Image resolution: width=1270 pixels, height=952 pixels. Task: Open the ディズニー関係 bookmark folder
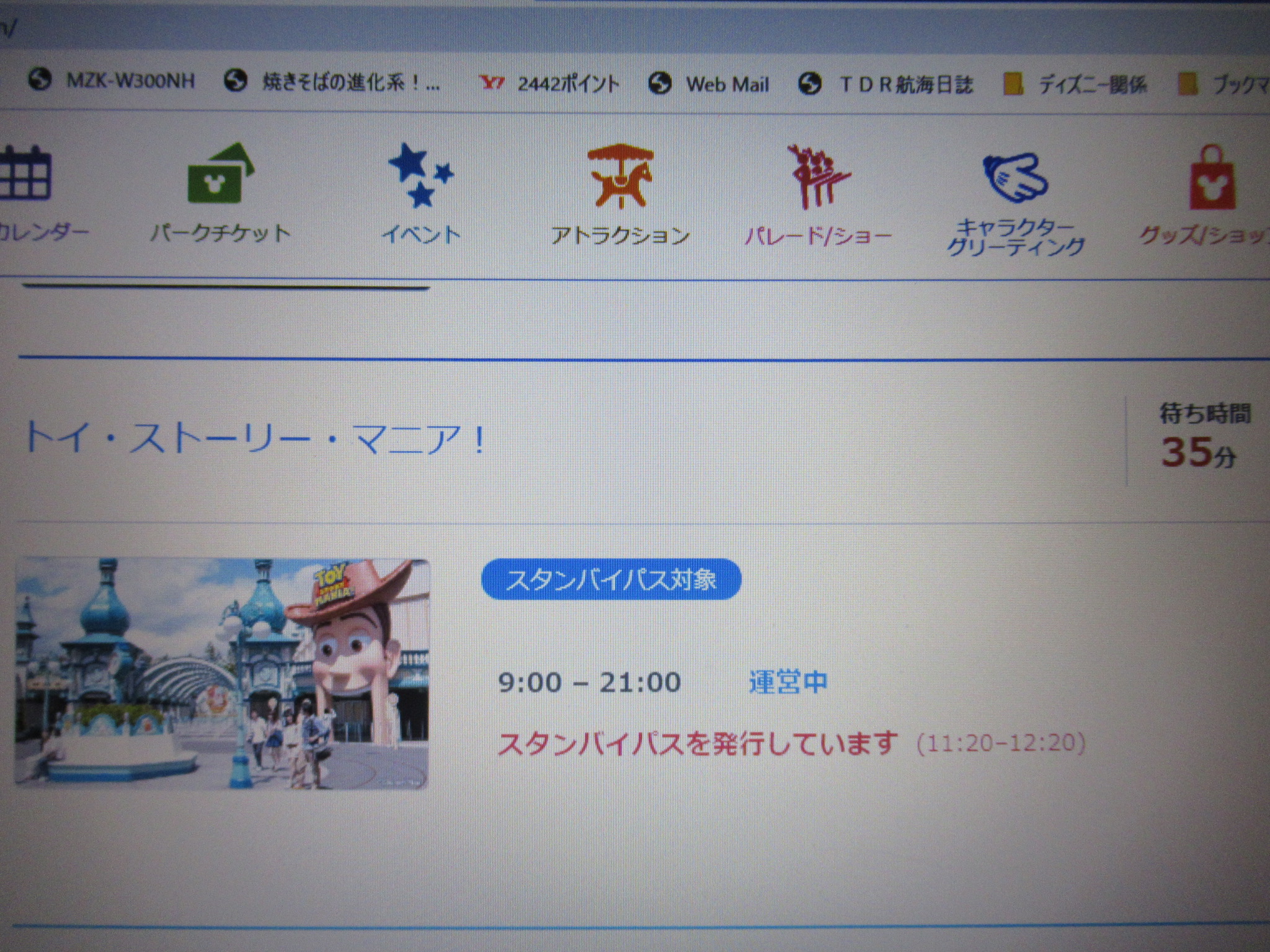tap(1091, 85)
